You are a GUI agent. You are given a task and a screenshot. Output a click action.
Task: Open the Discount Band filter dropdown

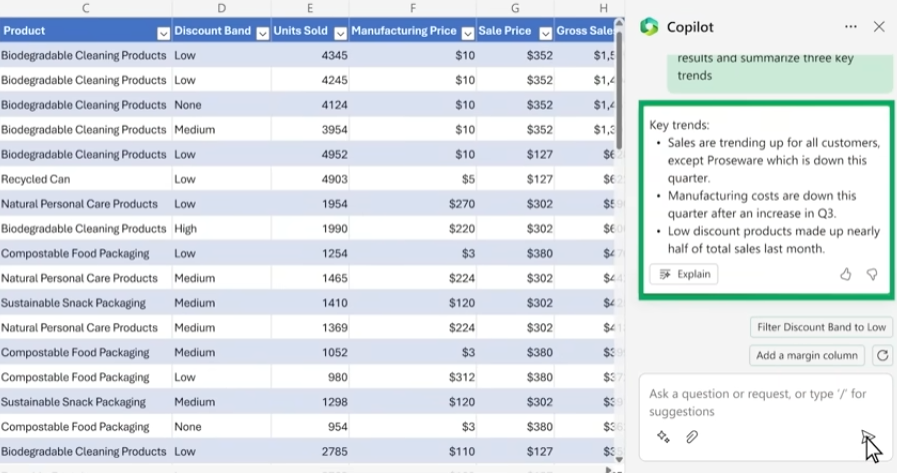(262, 32)
